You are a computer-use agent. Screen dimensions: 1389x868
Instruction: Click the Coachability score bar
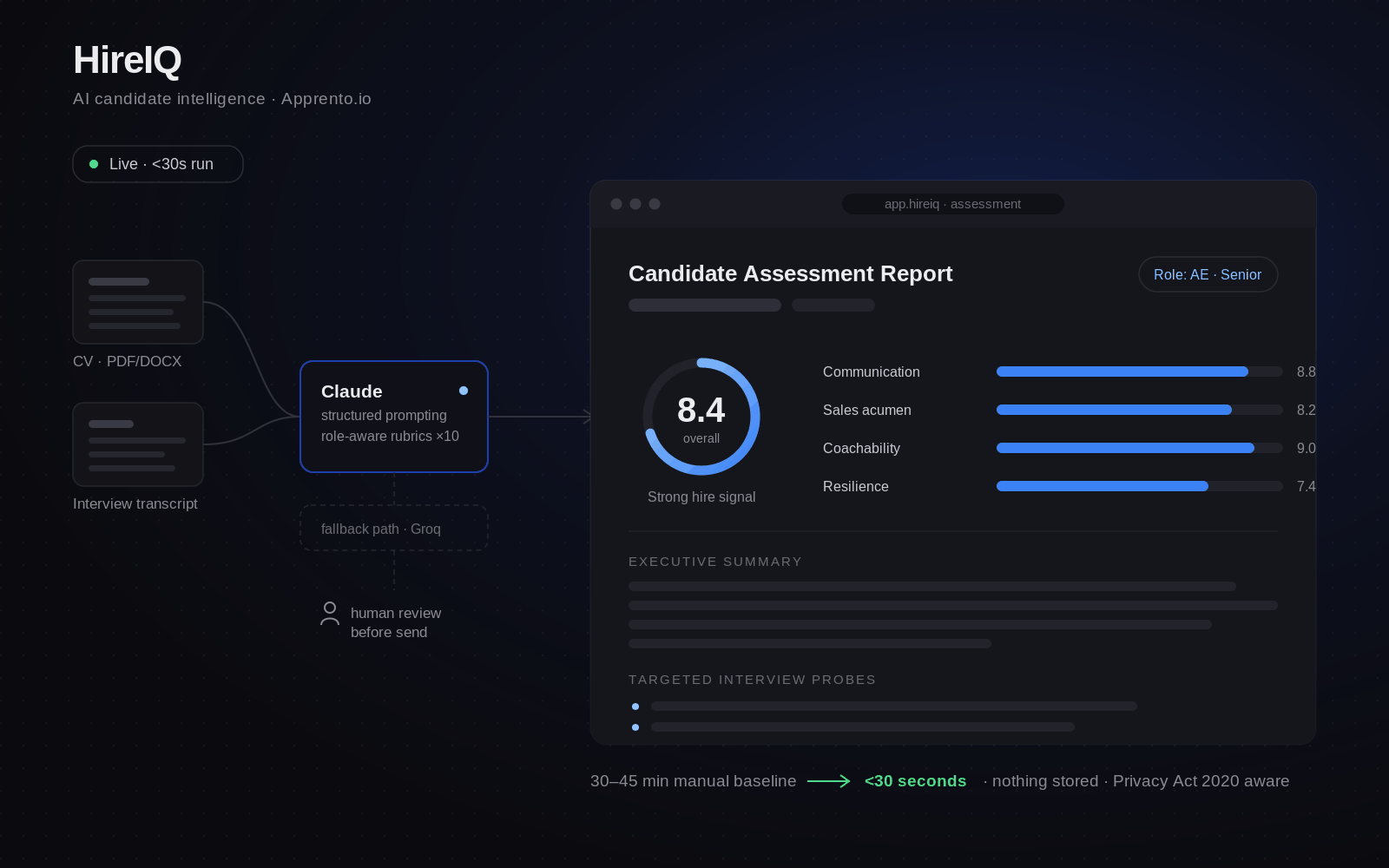(x=1140, y=448)
